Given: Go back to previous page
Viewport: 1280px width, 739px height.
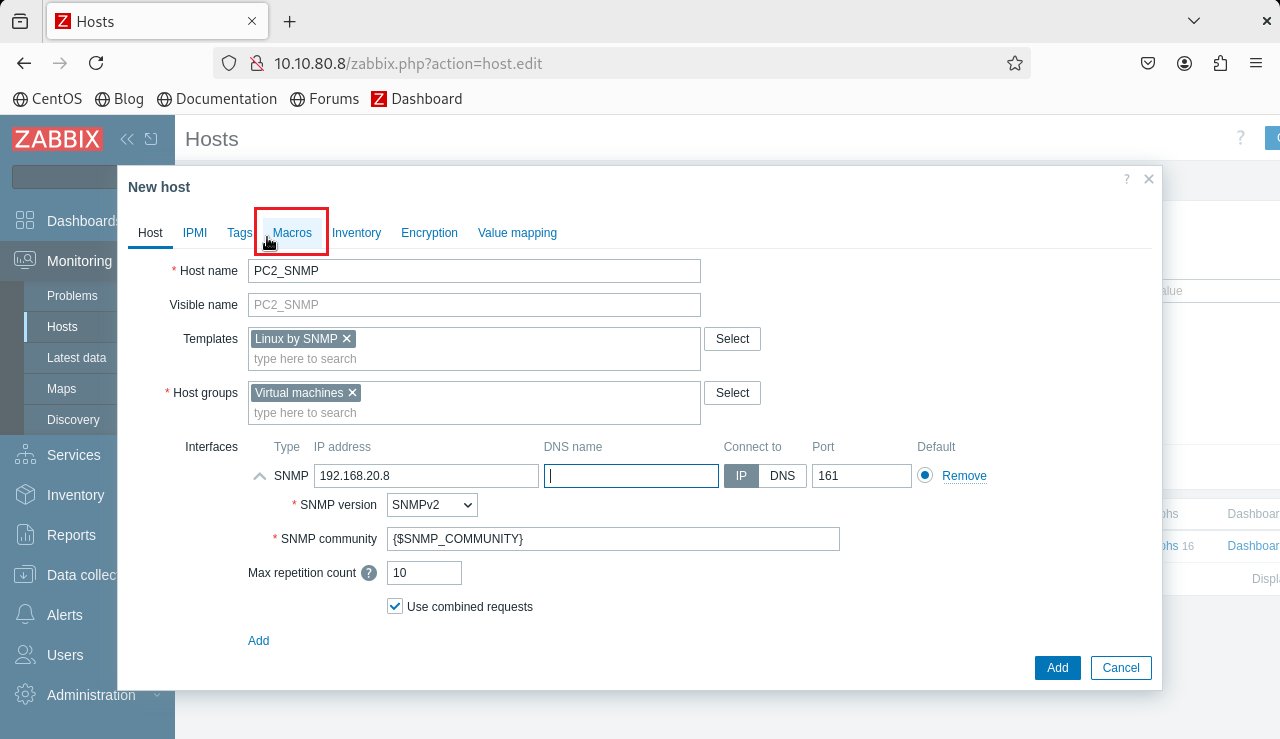Looking at the screenshot, I should click(24, 63).
